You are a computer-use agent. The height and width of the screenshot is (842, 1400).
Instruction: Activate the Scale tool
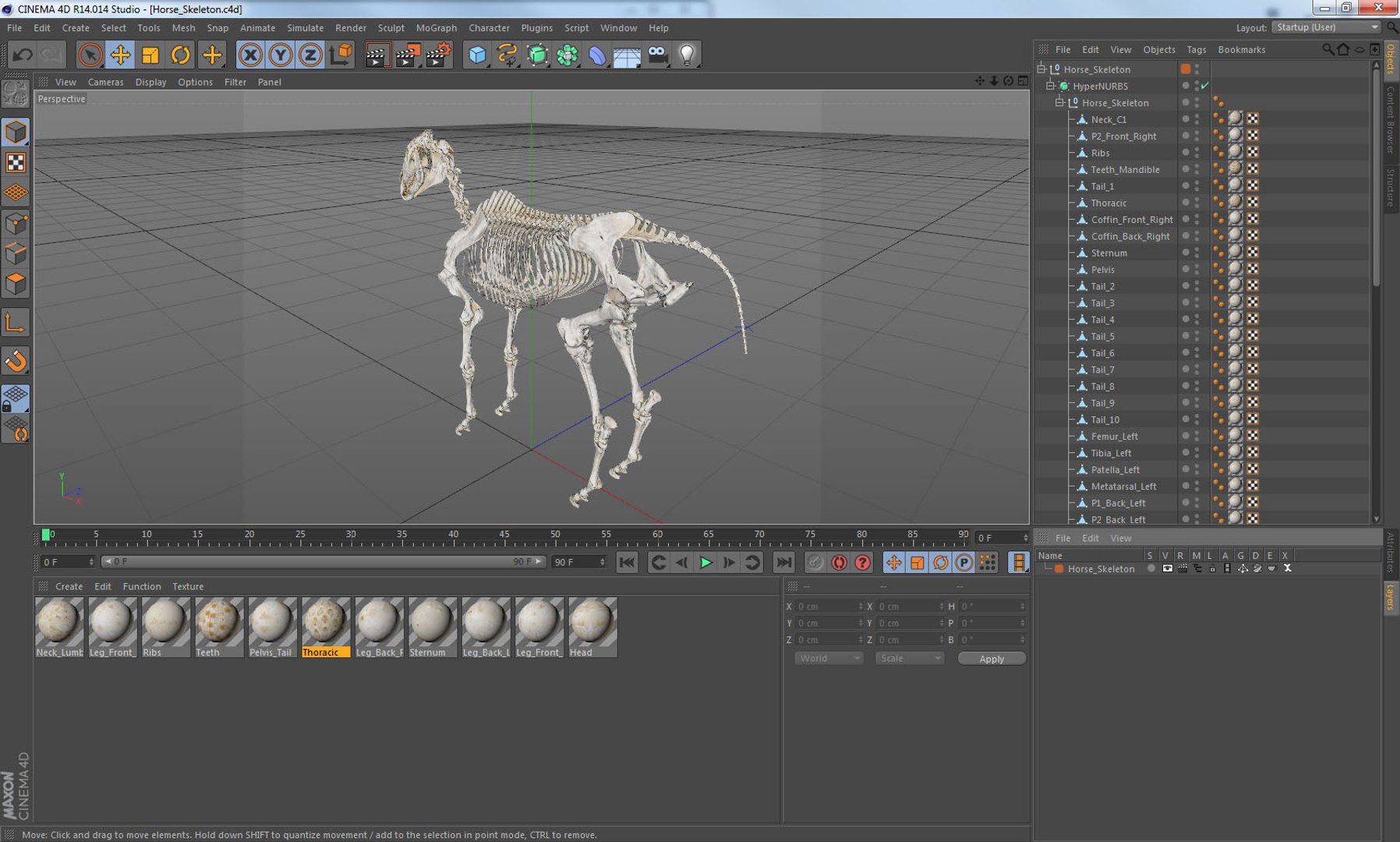[x=150, y=55]
